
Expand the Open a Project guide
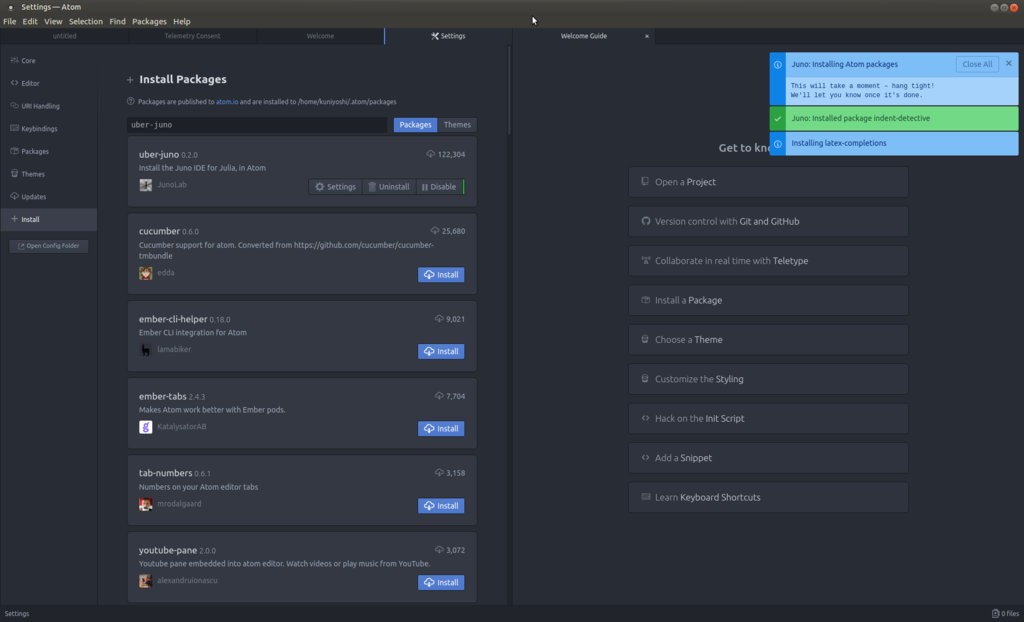[x=767, y=181]
